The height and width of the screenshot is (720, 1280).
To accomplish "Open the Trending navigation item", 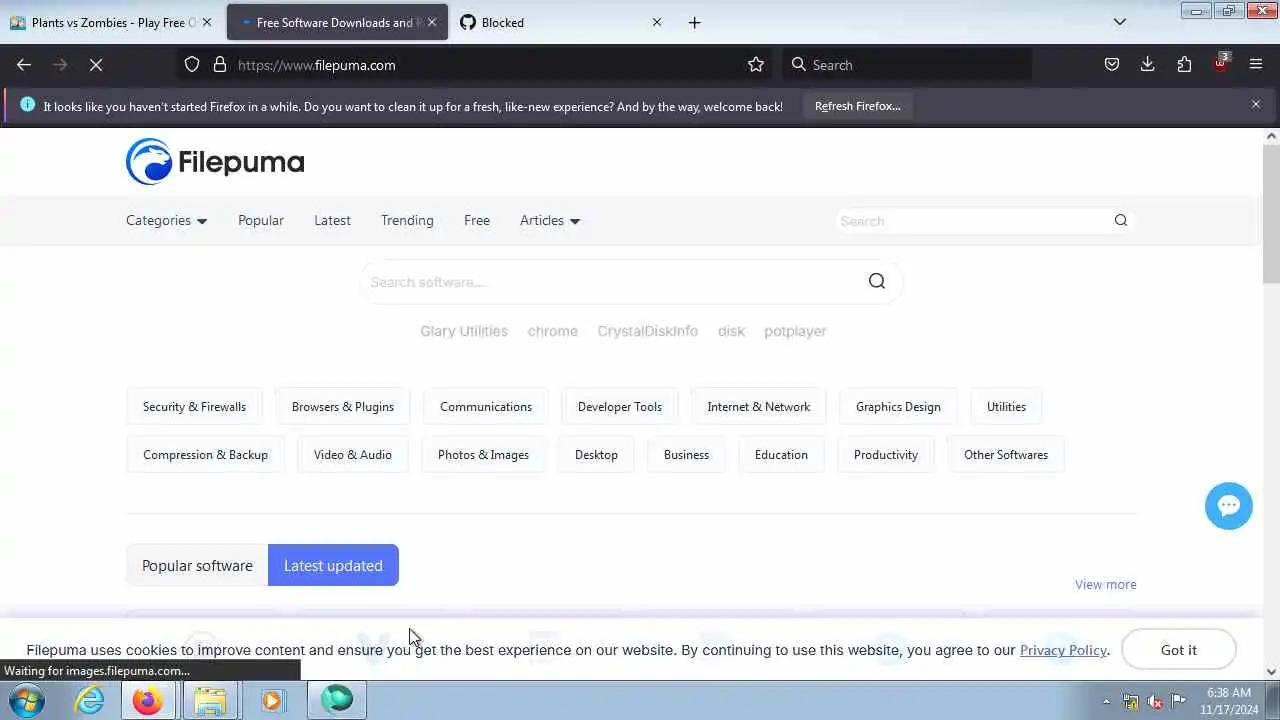I will tap(407, 220).
